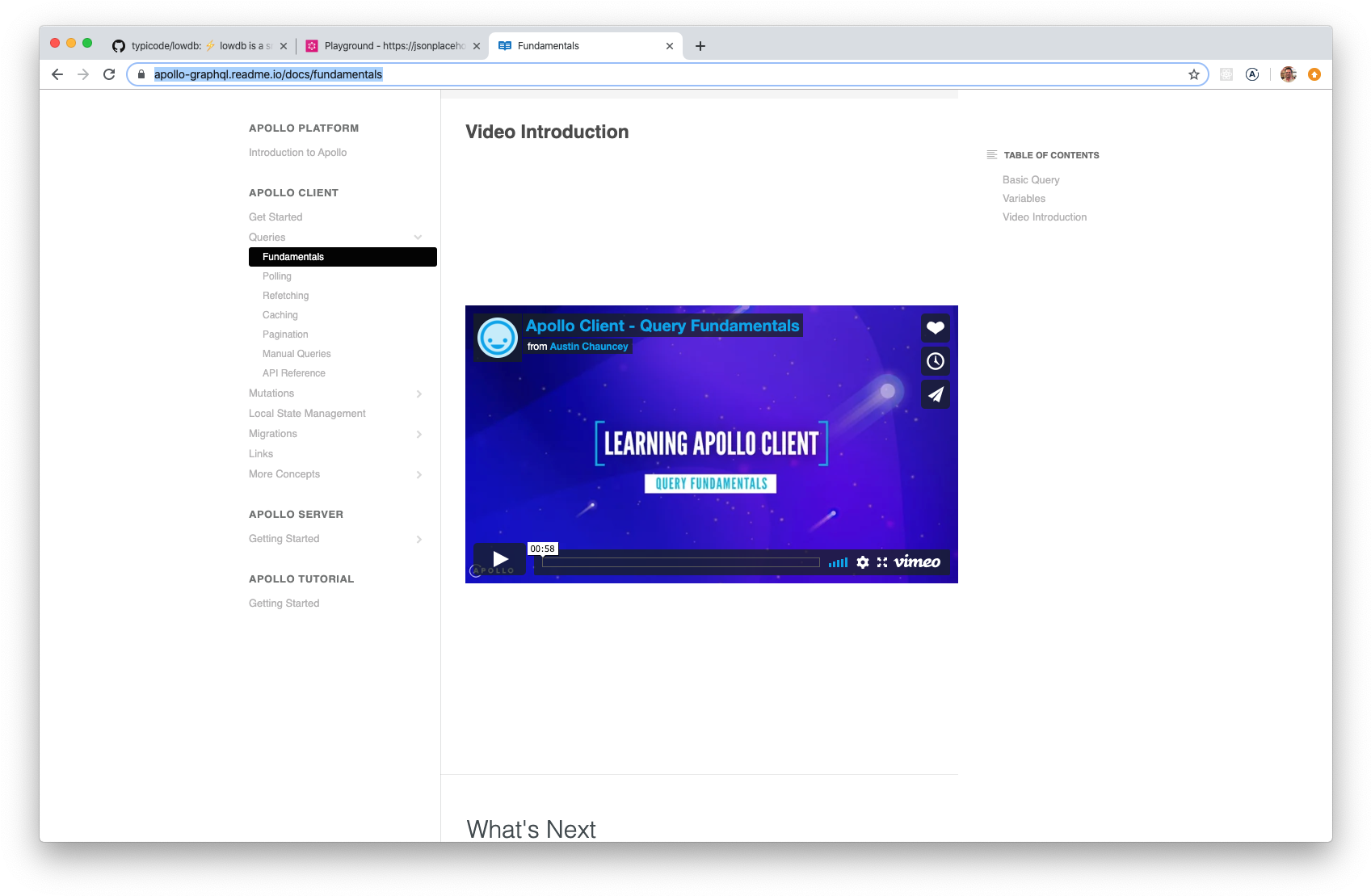
Task: Add video to Watch Later clock icon
Action: click(x=936, y=361)
